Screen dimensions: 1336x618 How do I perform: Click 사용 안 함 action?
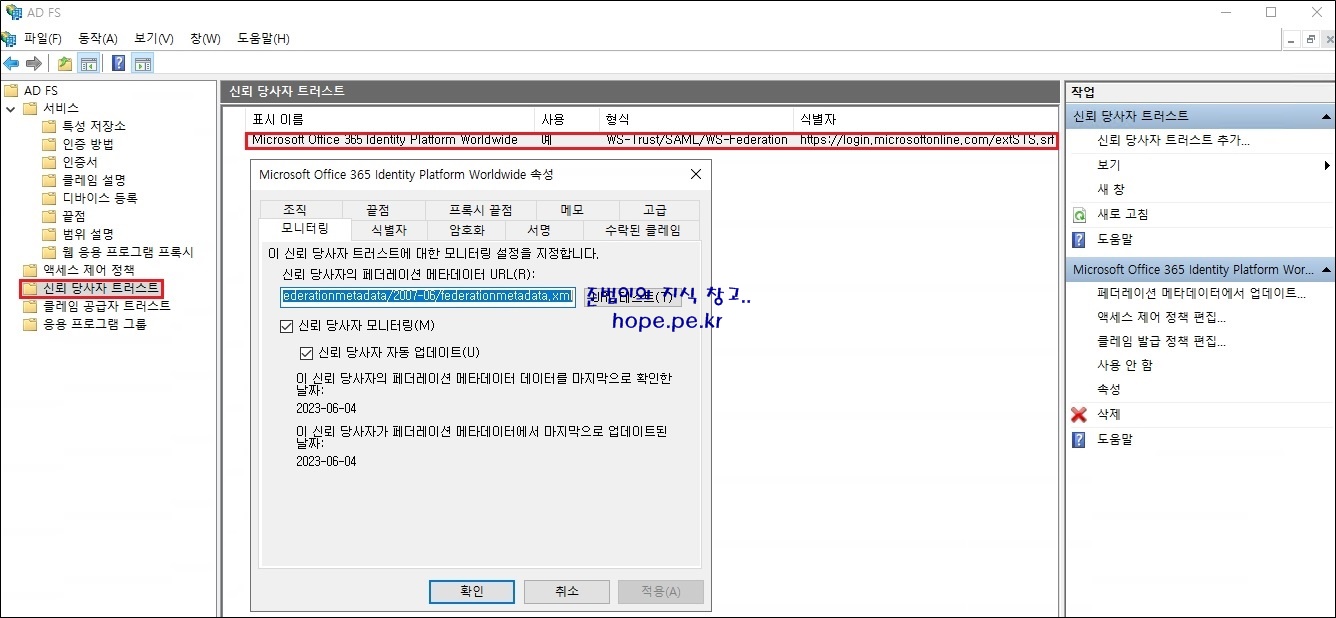(1124, 365)
